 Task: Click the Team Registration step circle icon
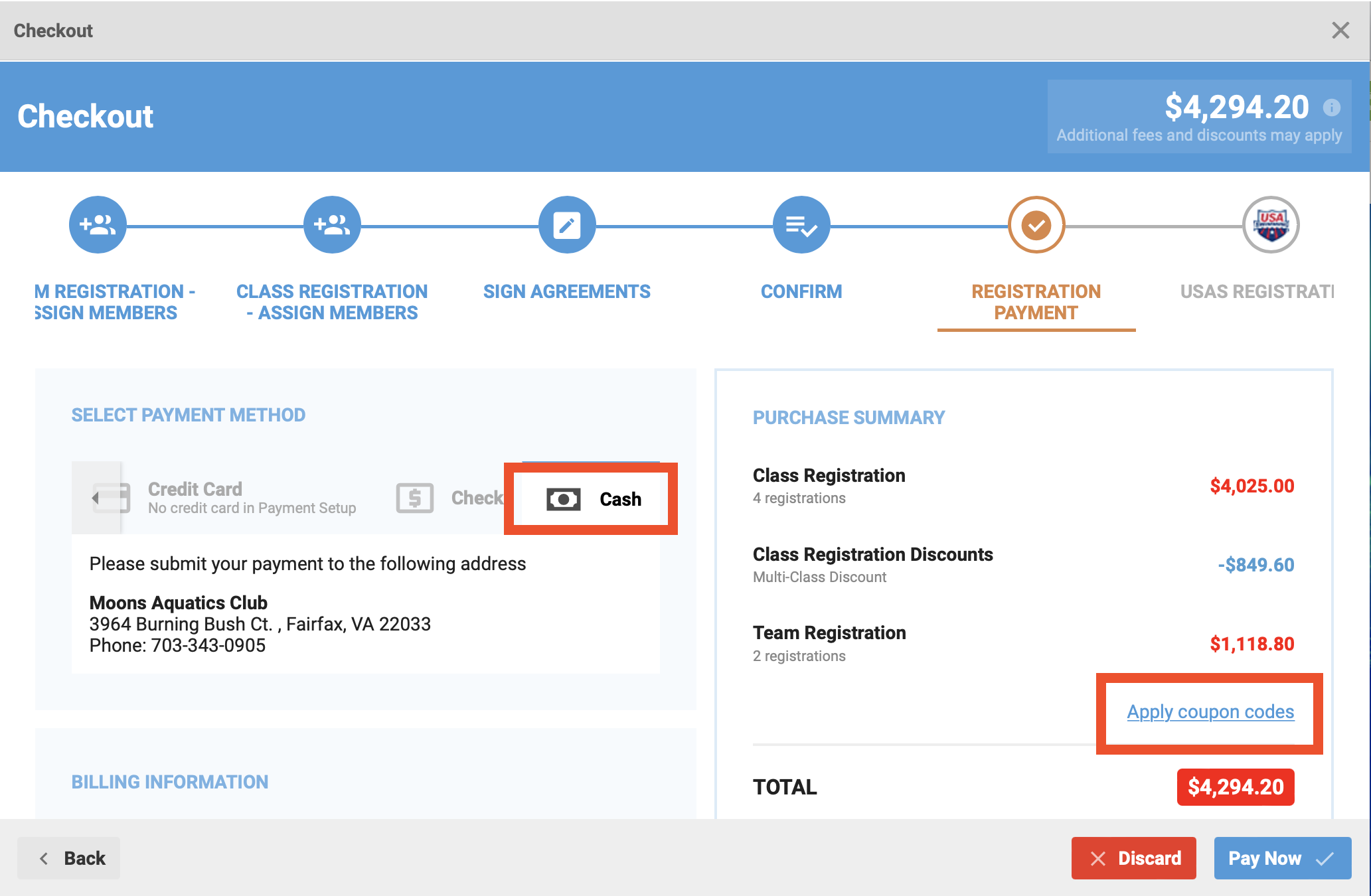pyautogui.click(x=98, y=225)
